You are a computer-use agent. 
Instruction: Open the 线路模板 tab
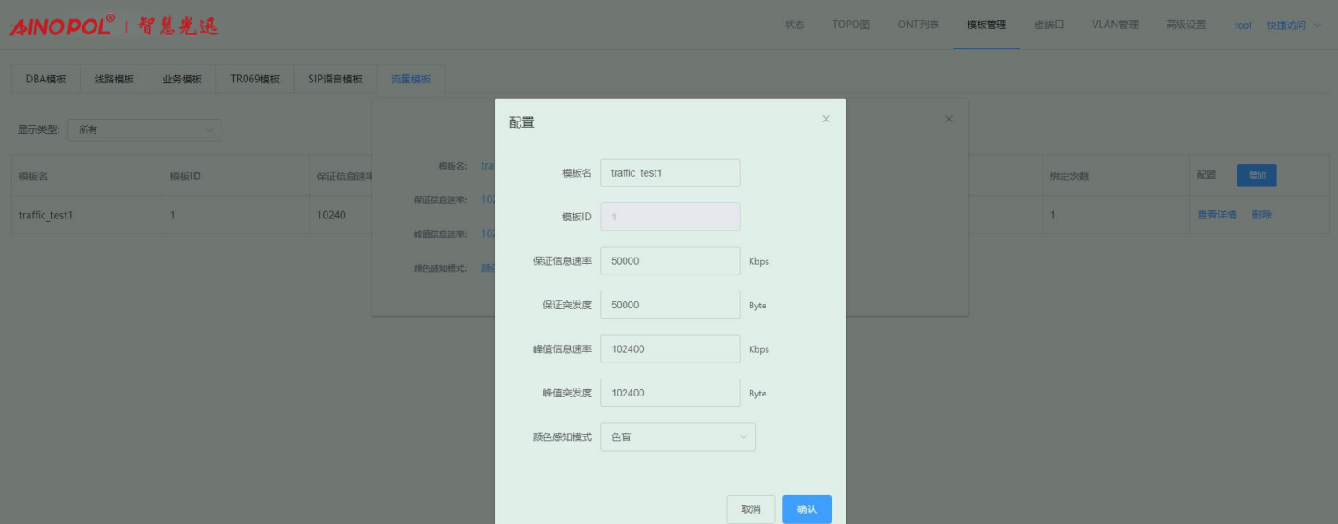tap(114, 79)
